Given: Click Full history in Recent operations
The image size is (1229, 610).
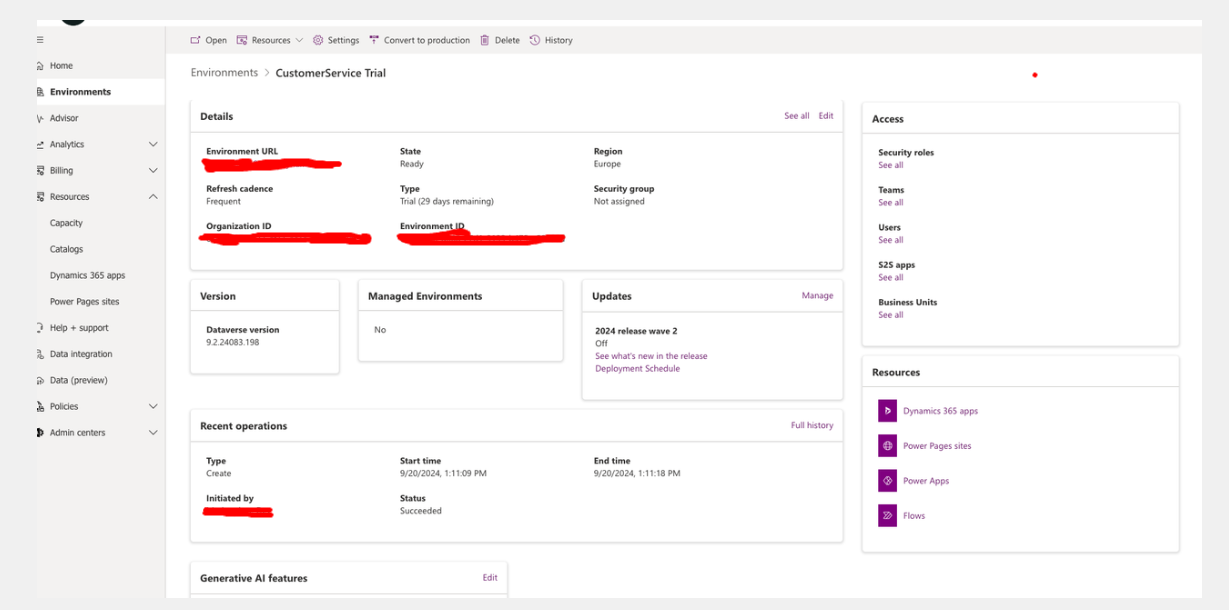Looking at the screenshot, I should click(812, 426).
